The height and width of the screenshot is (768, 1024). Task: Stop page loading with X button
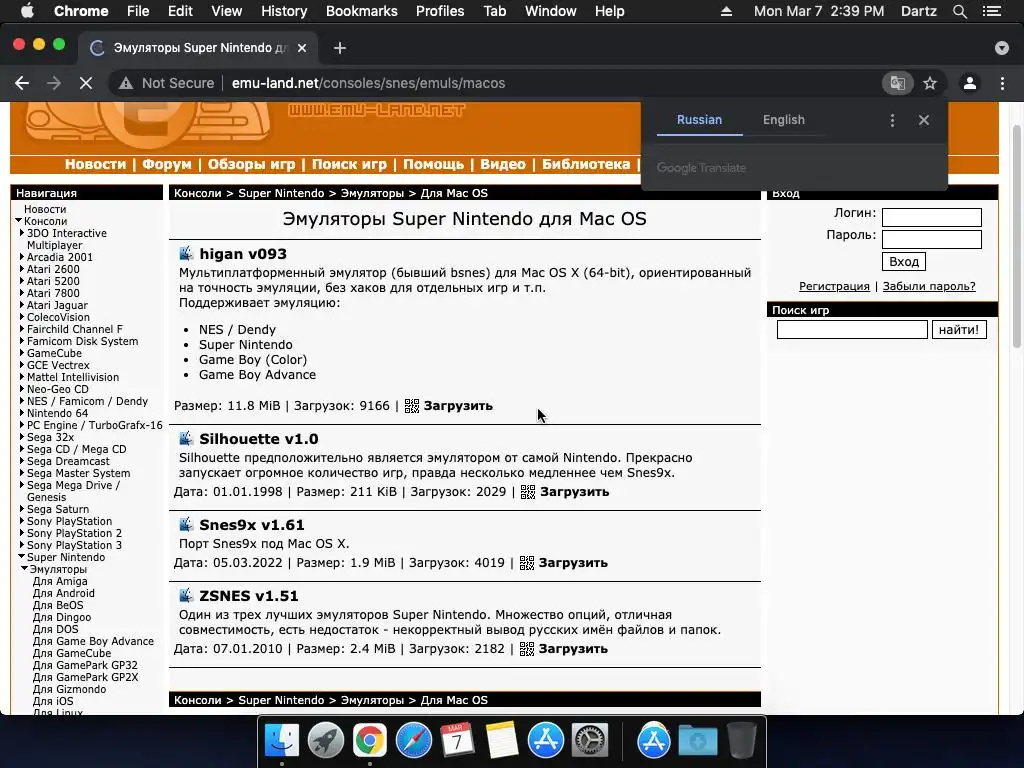click(x=86, y=83)
